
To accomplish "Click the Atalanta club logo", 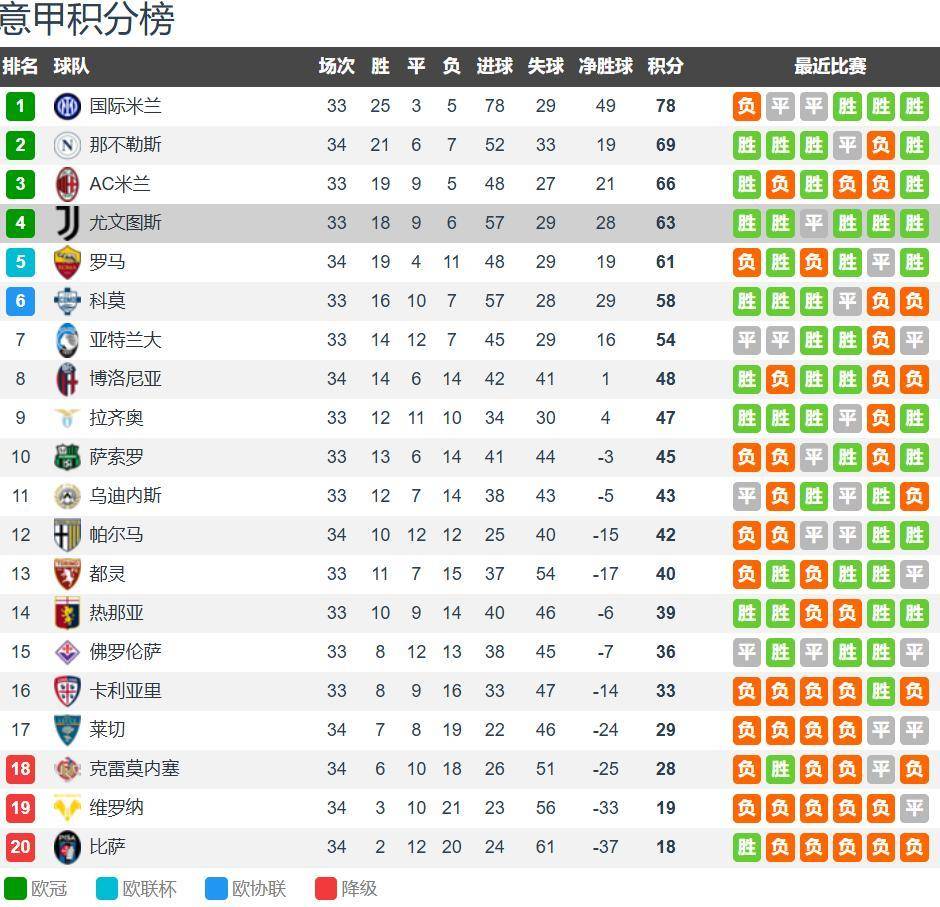I will (67, 340).
